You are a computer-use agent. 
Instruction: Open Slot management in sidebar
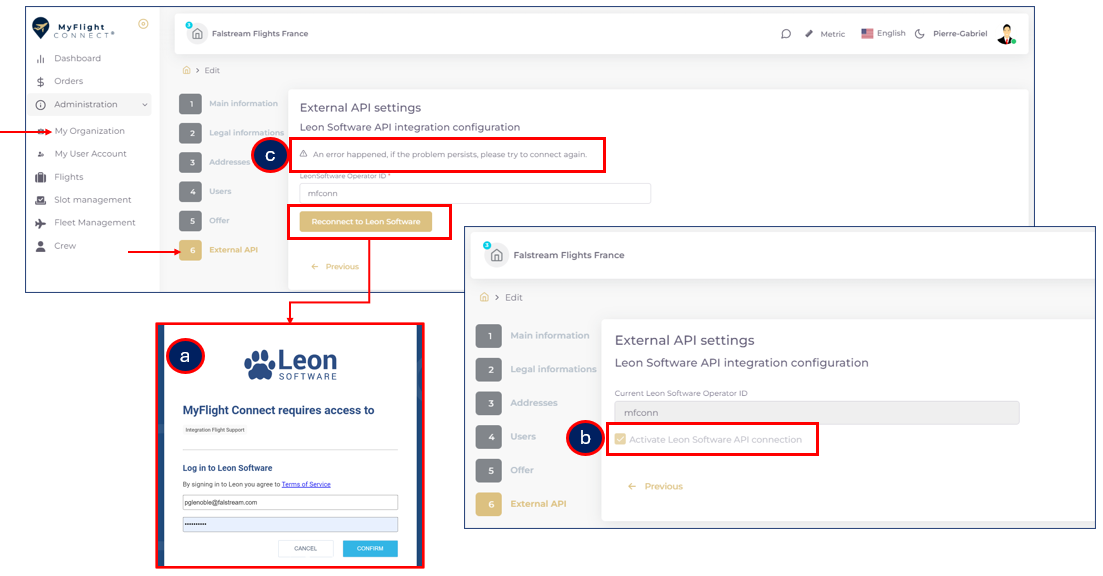pos(92,200)
